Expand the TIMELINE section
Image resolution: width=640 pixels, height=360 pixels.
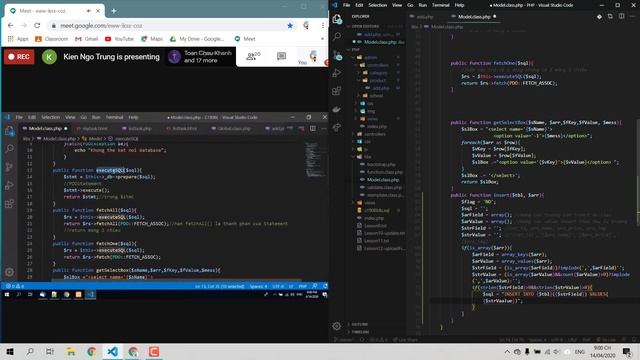tap(360, 332)
